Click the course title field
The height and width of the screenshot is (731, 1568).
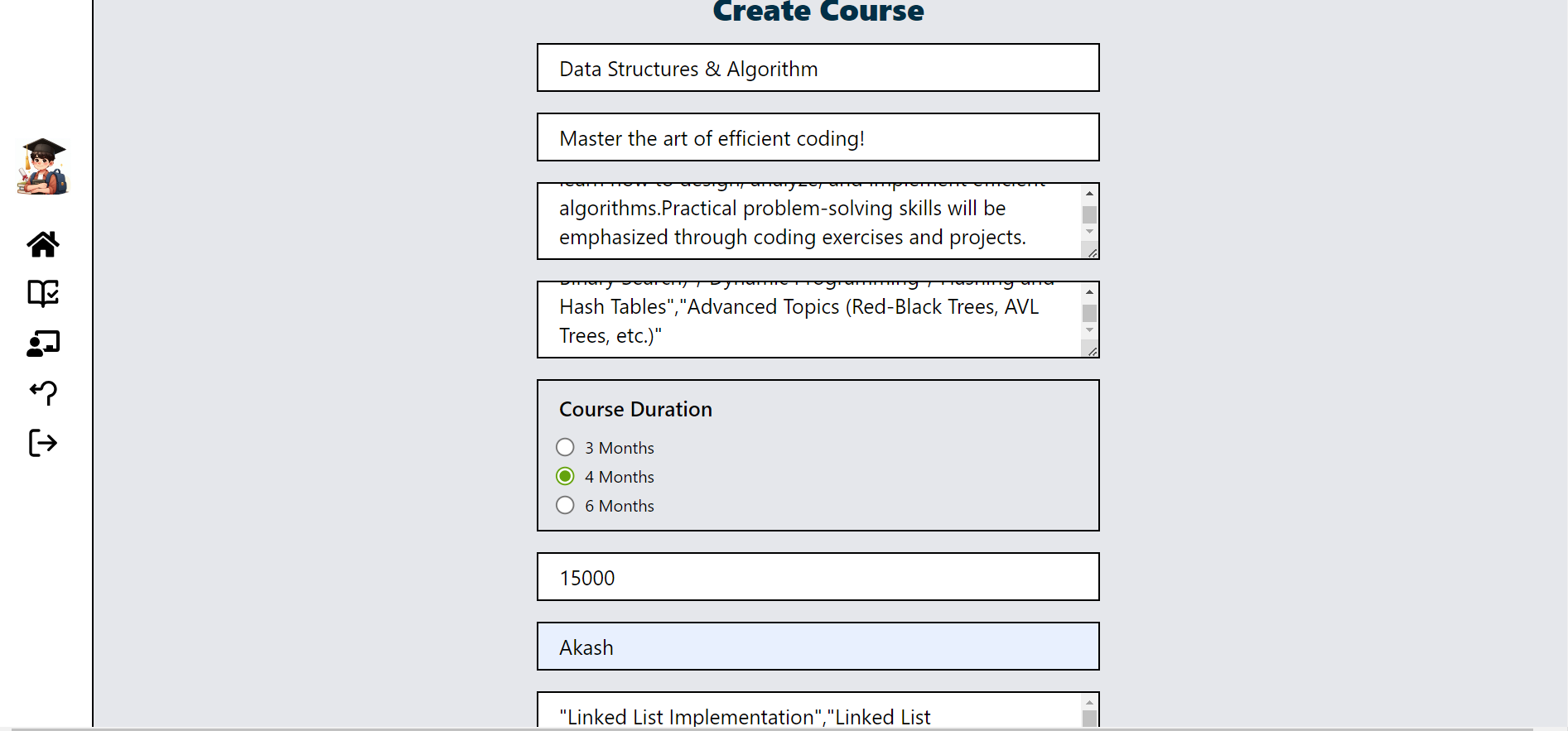tap(818, 68)
